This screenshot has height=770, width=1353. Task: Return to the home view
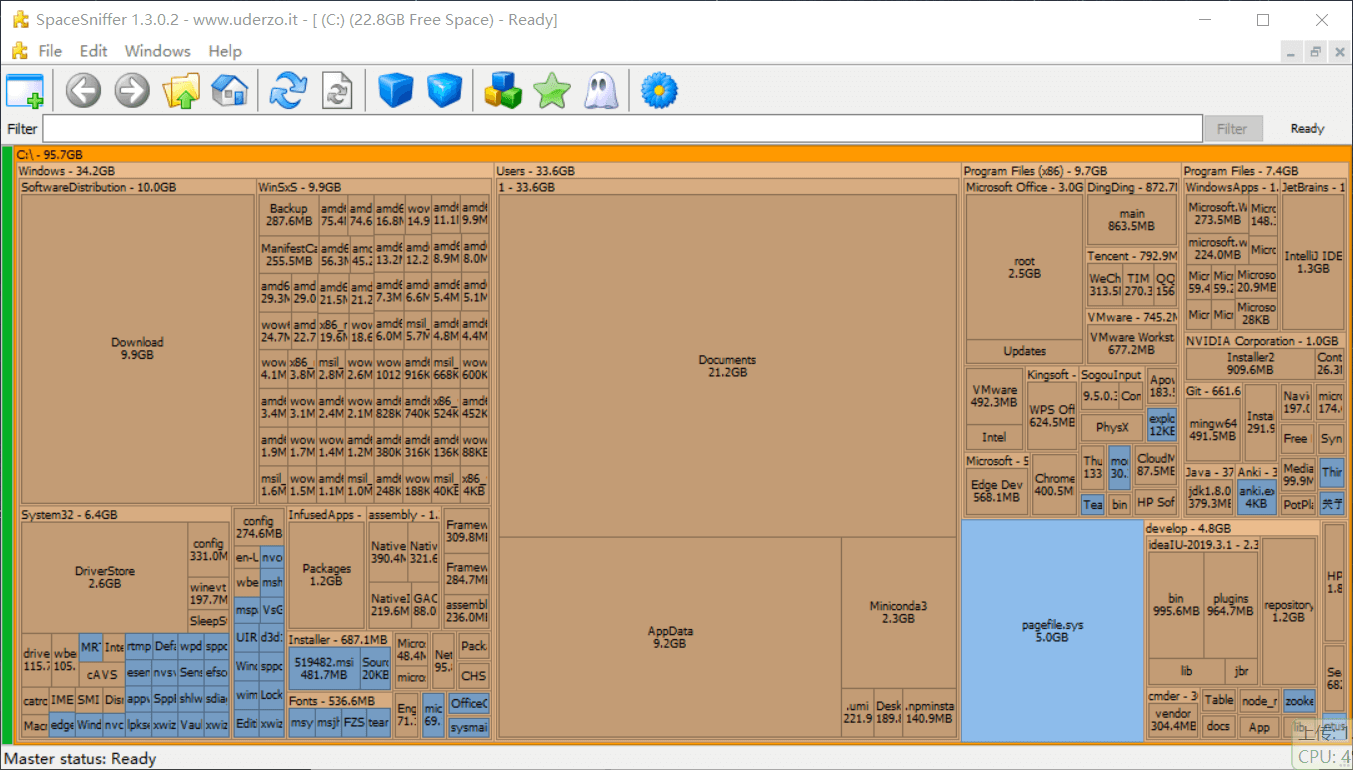(230, 91)
